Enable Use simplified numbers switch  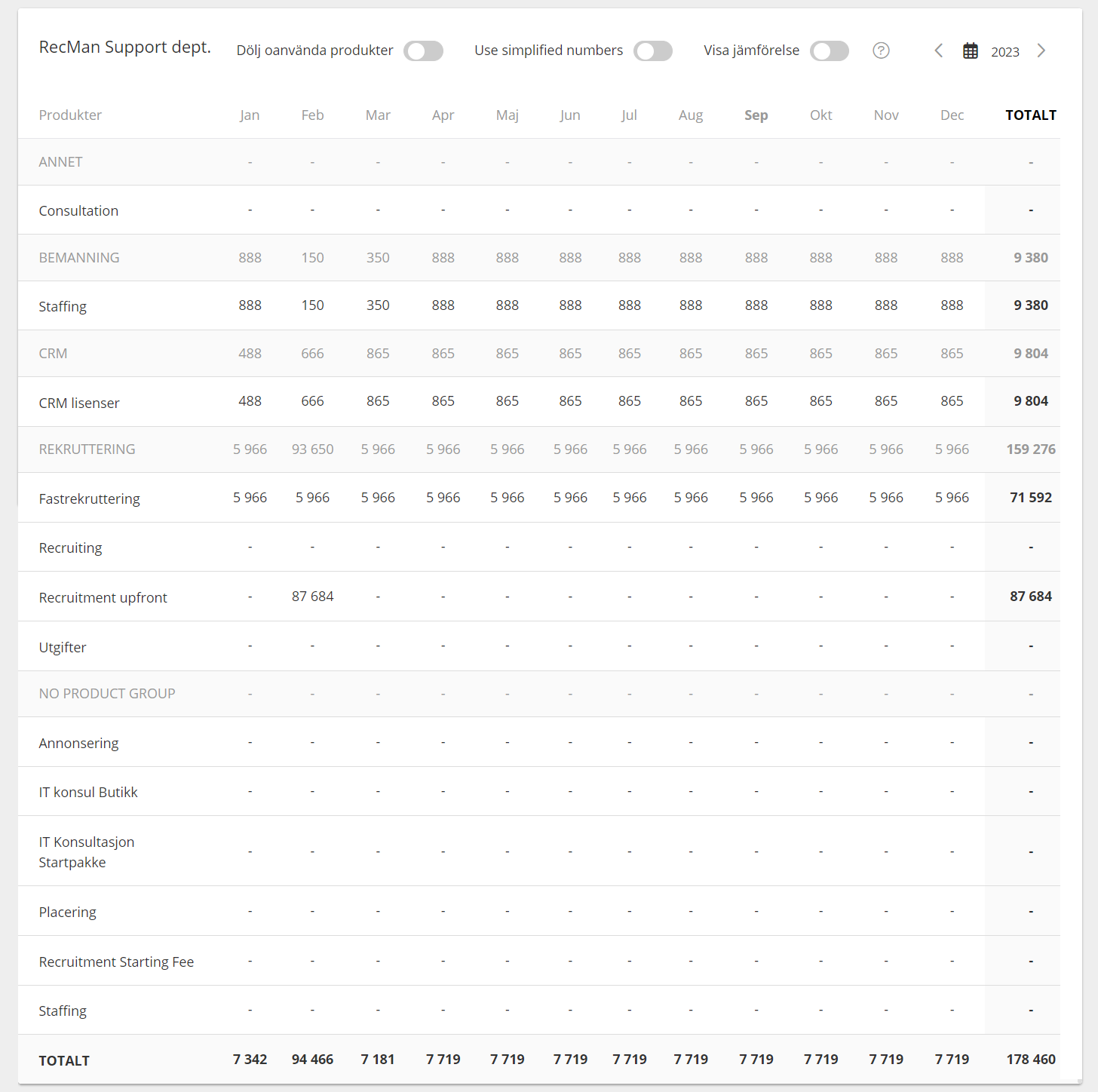pyautogui.click(x=653, y=51)
